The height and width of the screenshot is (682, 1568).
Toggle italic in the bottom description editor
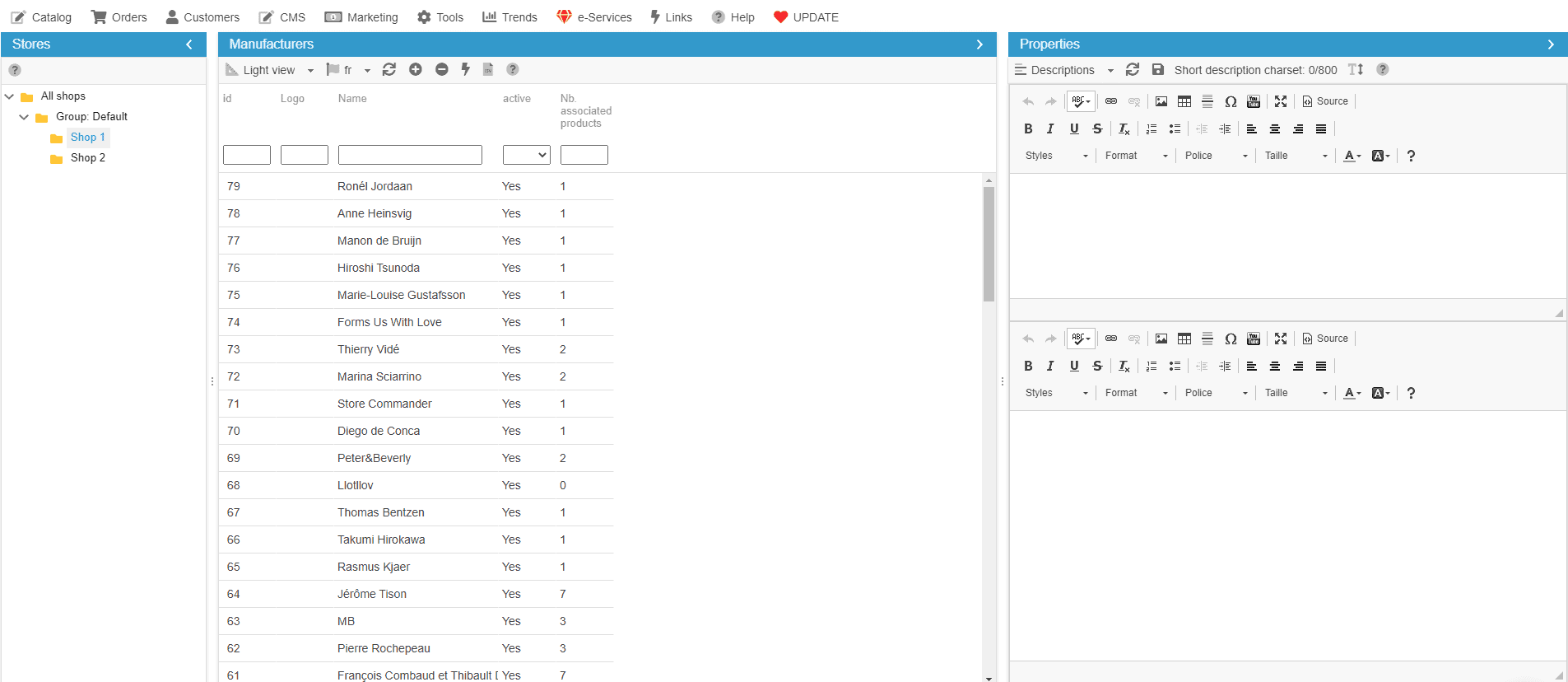(x=1050, y=367)
